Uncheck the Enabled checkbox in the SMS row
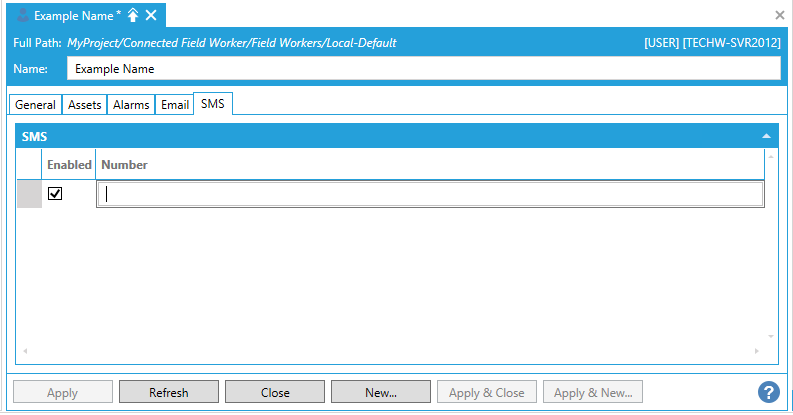 pyautogui.click(x=55, y=194)
